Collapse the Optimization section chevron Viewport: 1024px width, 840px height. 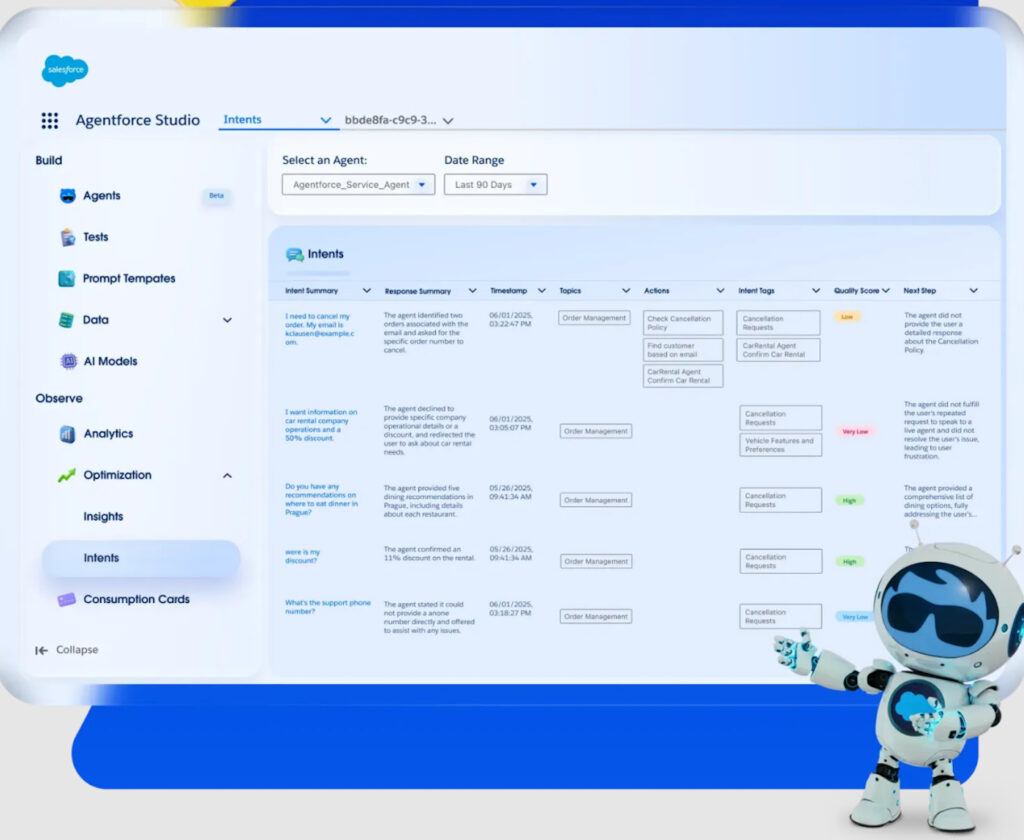click(227, 476)
